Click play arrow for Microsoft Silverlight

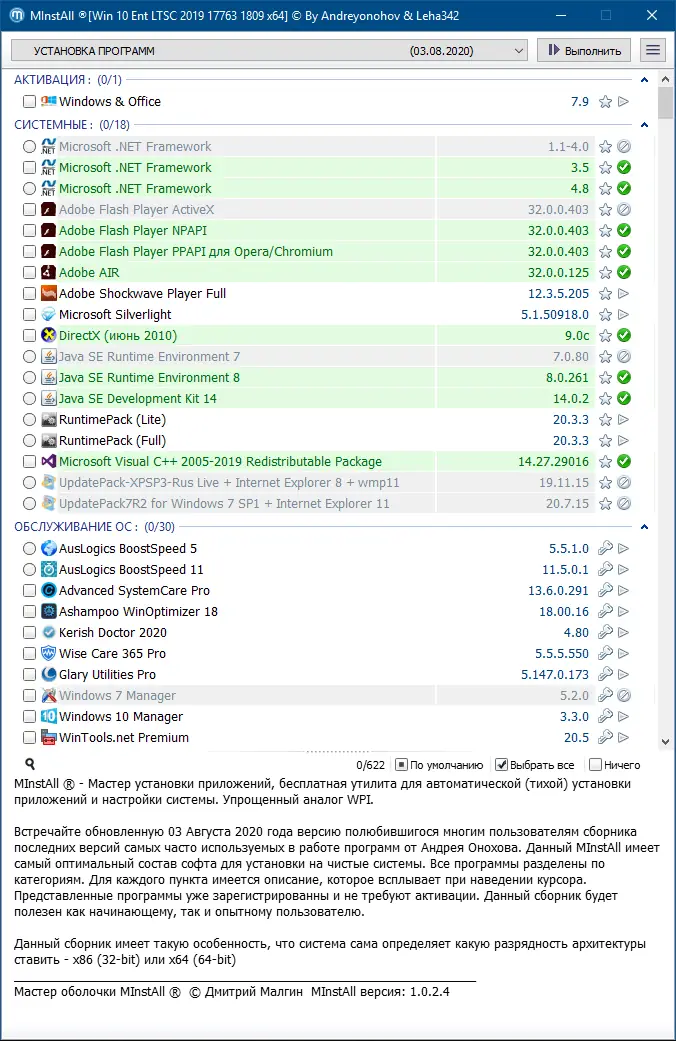(624, 314)
